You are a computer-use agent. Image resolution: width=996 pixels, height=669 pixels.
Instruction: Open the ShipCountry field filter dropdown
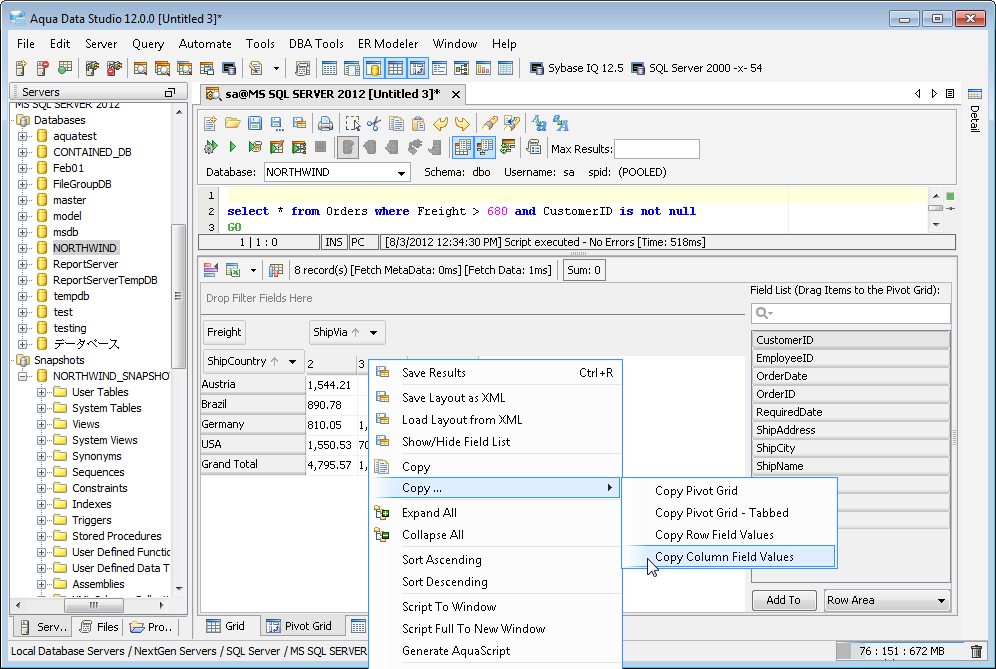click(x=293, y=362)
